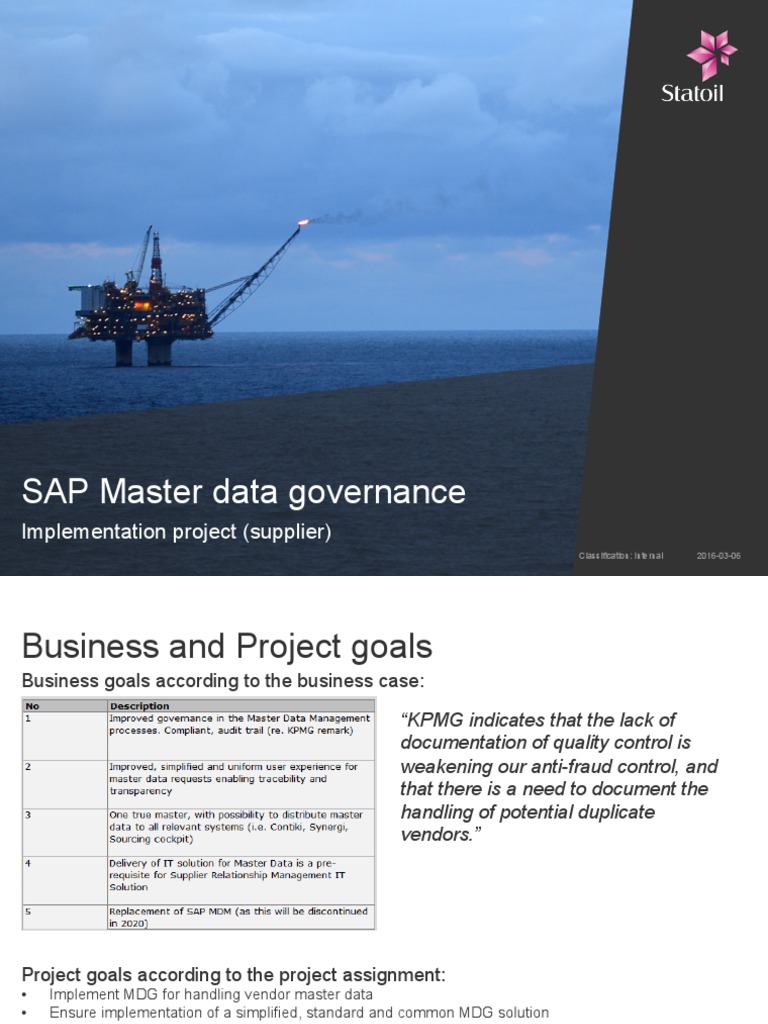
Task: Select 'Project goals according to the project assignment:' heading
Action: coord(233,974)
